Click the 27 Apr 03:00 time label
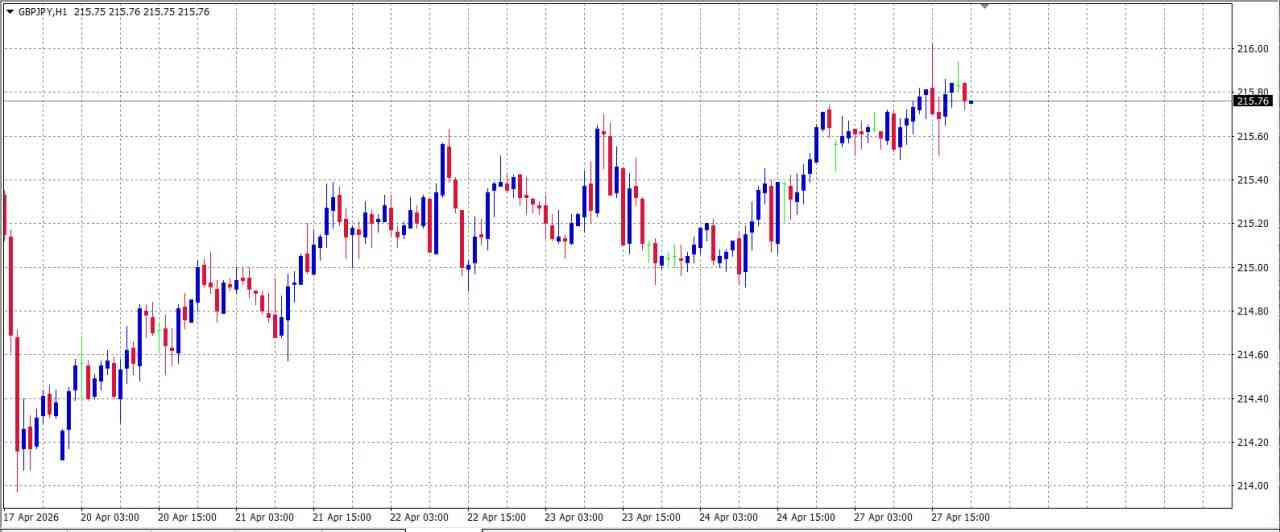This screenshot has width=1280, height=532. click(883, 518)
